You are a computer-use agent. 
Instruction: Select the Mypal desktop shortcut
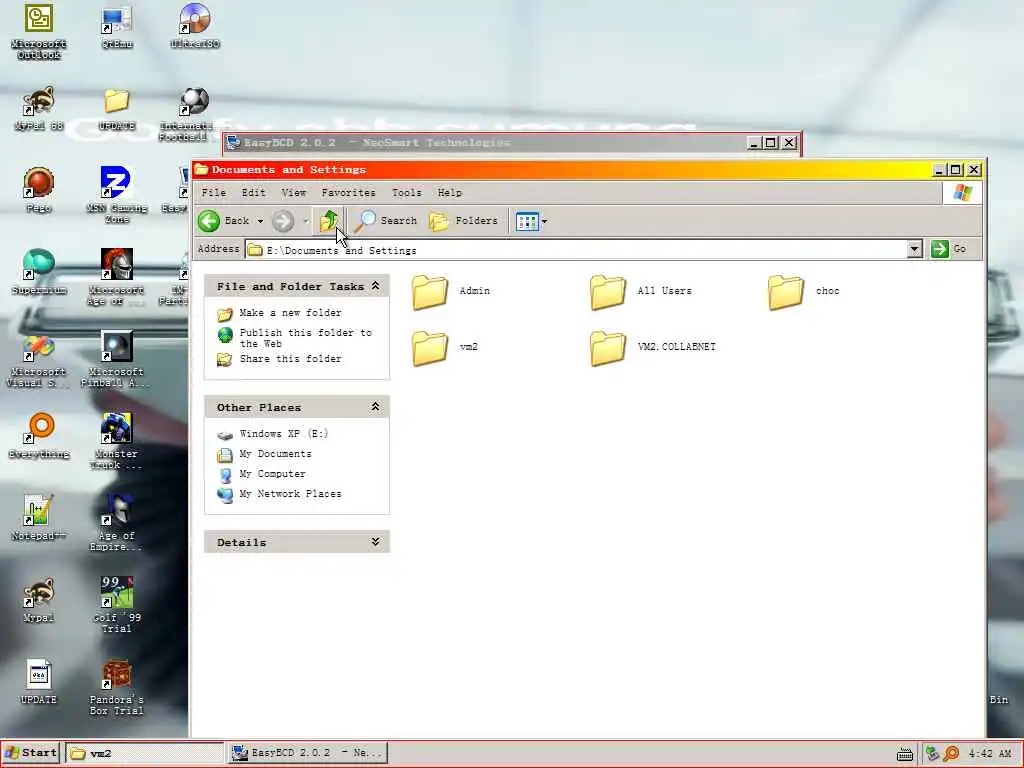point(39,602)
